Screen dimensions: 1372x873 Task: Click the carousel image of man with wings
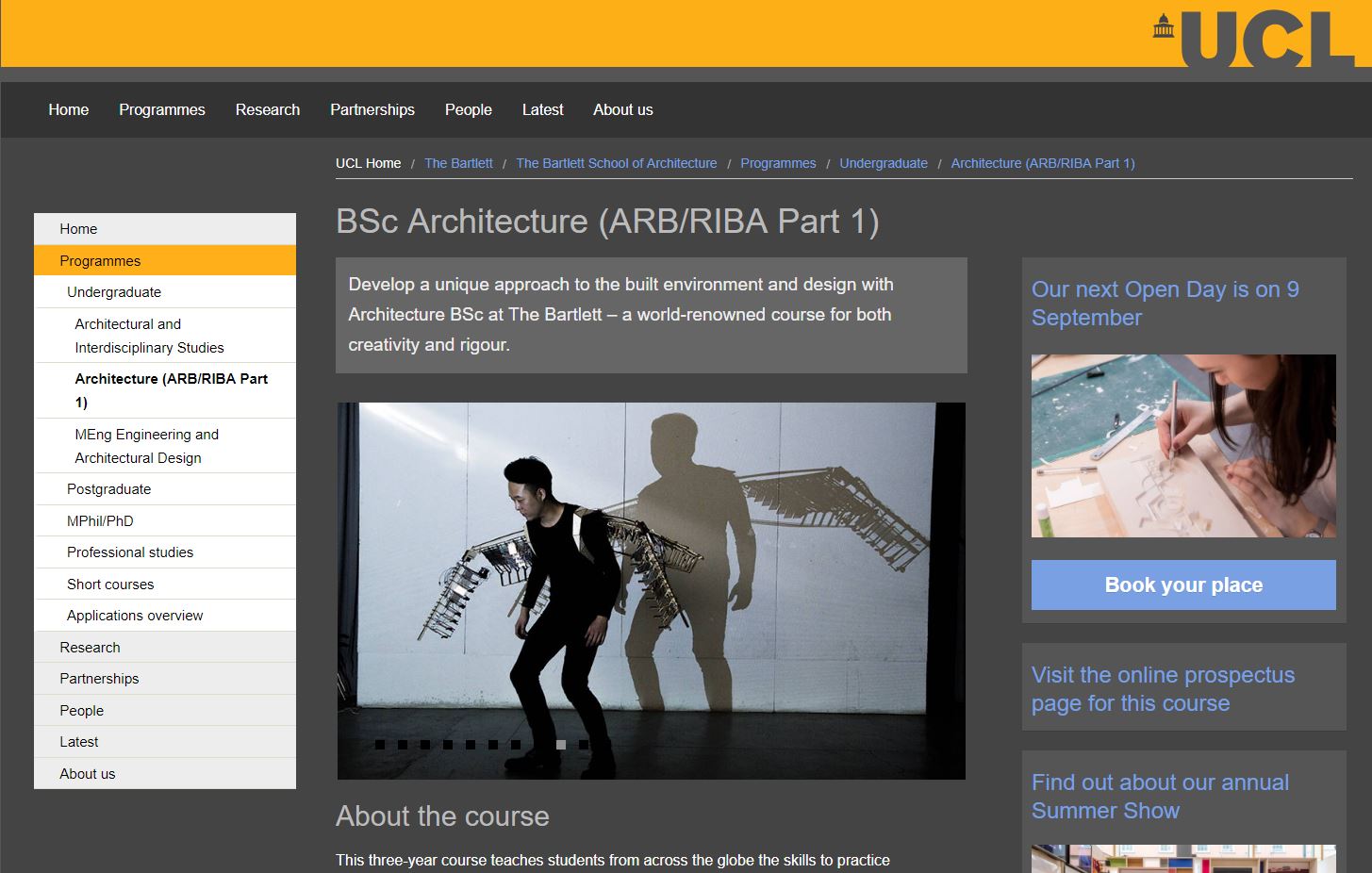[x=651, y=591]
